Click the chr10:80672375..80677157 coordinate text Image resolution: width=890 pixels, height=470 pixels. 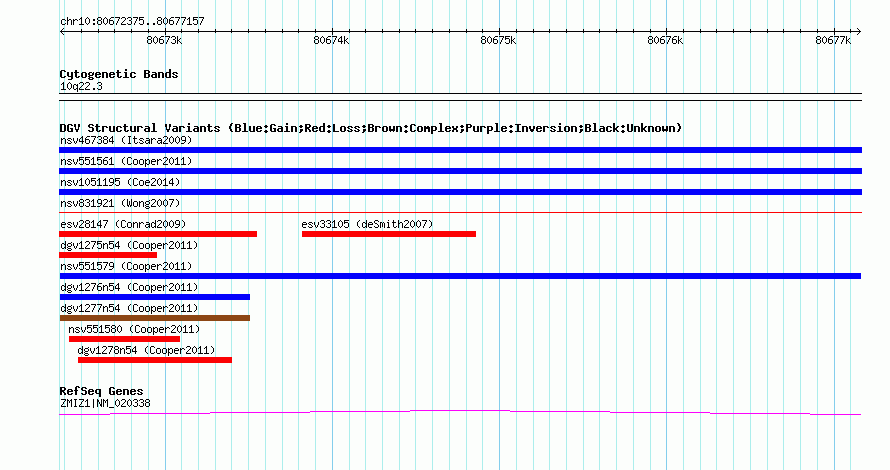coord(132,22)
